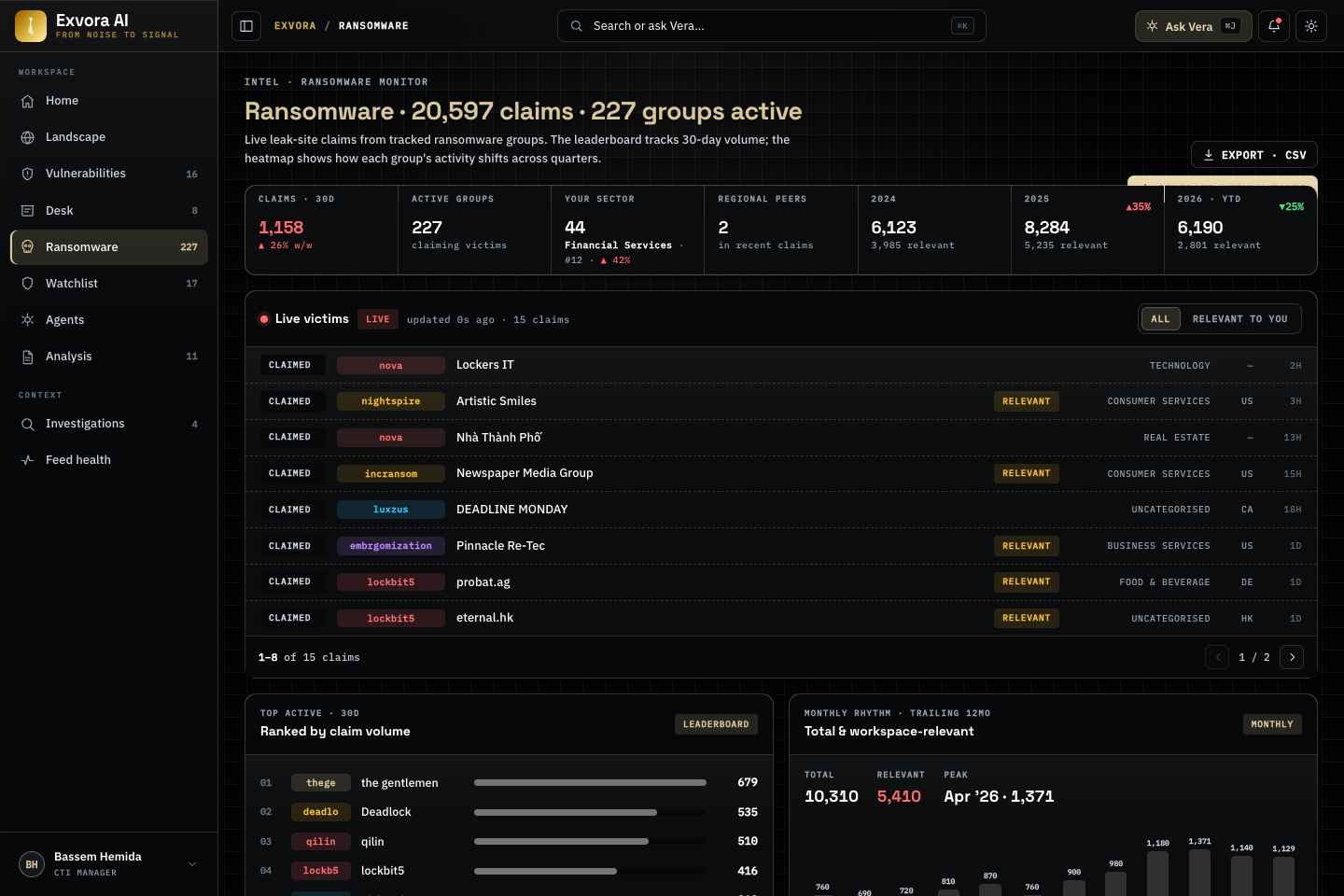Open the Pinnacle Re-Tec claim
Screen dimensions: 1344x896
click(x=781, y=546)
